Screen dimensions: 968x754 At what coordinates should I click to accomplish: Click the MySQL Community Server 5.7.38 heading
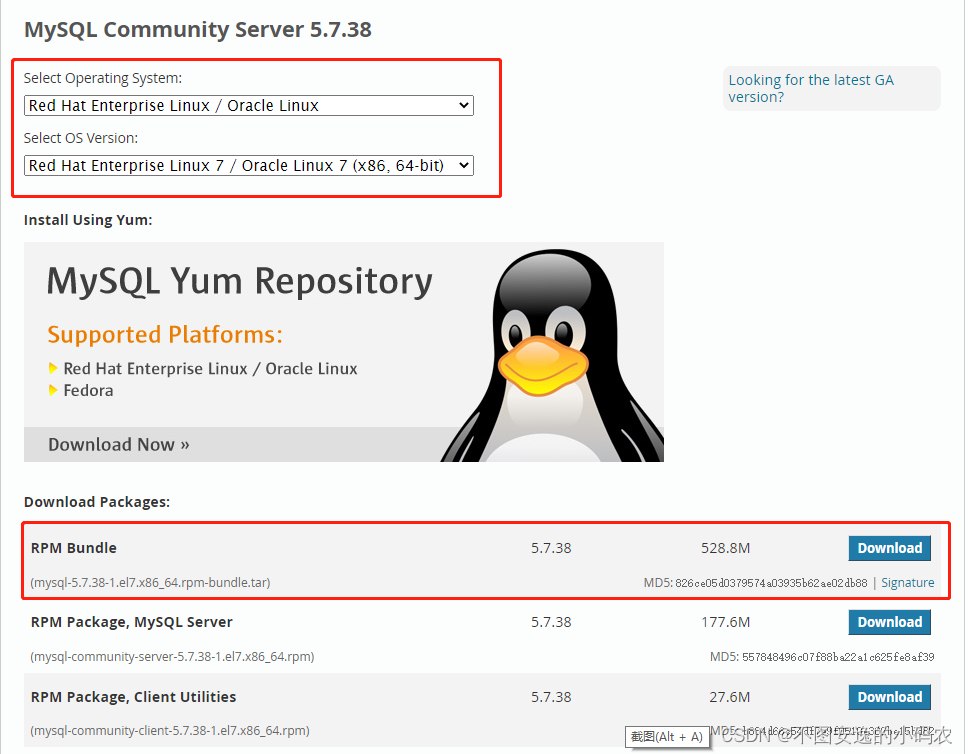click(198, 30)
